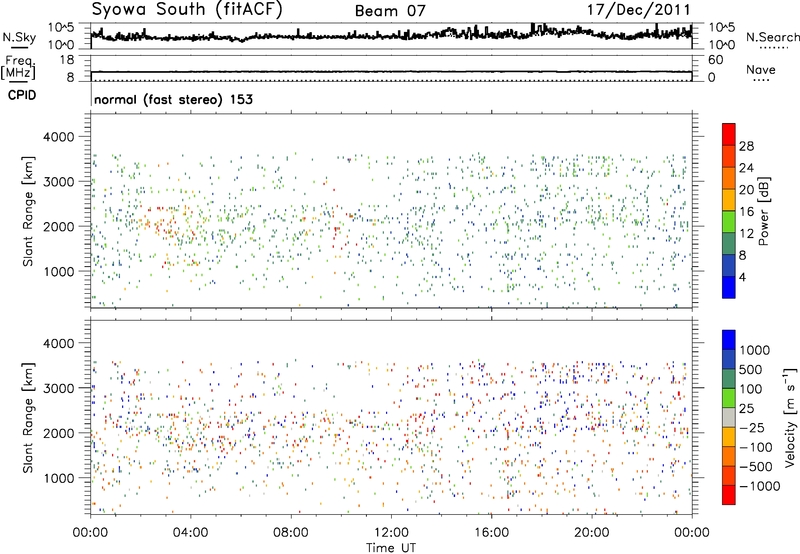Select the "Freq. [MHz]" axis label
Screen dimensions: 800x554
(18, 67)
